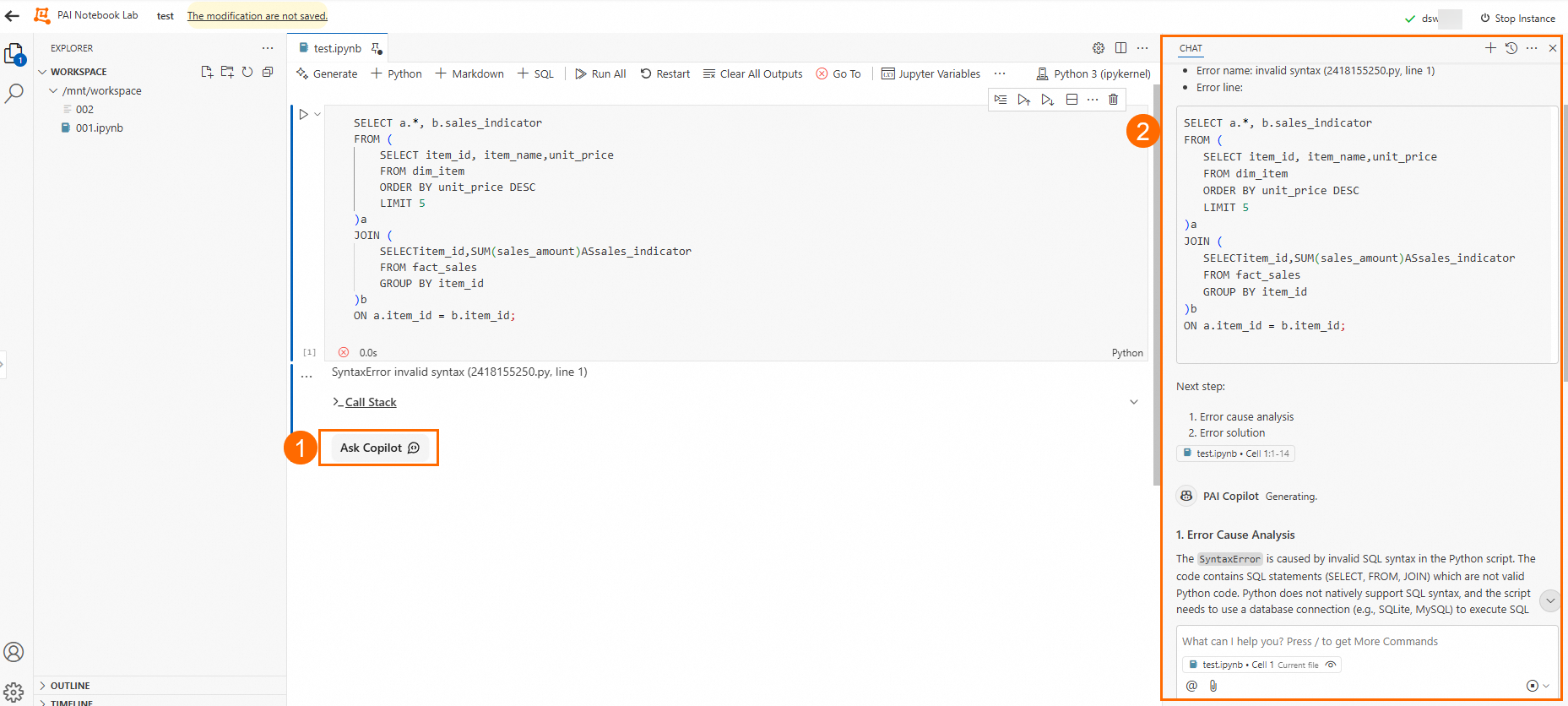The image size is (1568, 706).
Task: Create a new file in WORKSPACE
Action: pyautogui.click(x=207, y=72)
